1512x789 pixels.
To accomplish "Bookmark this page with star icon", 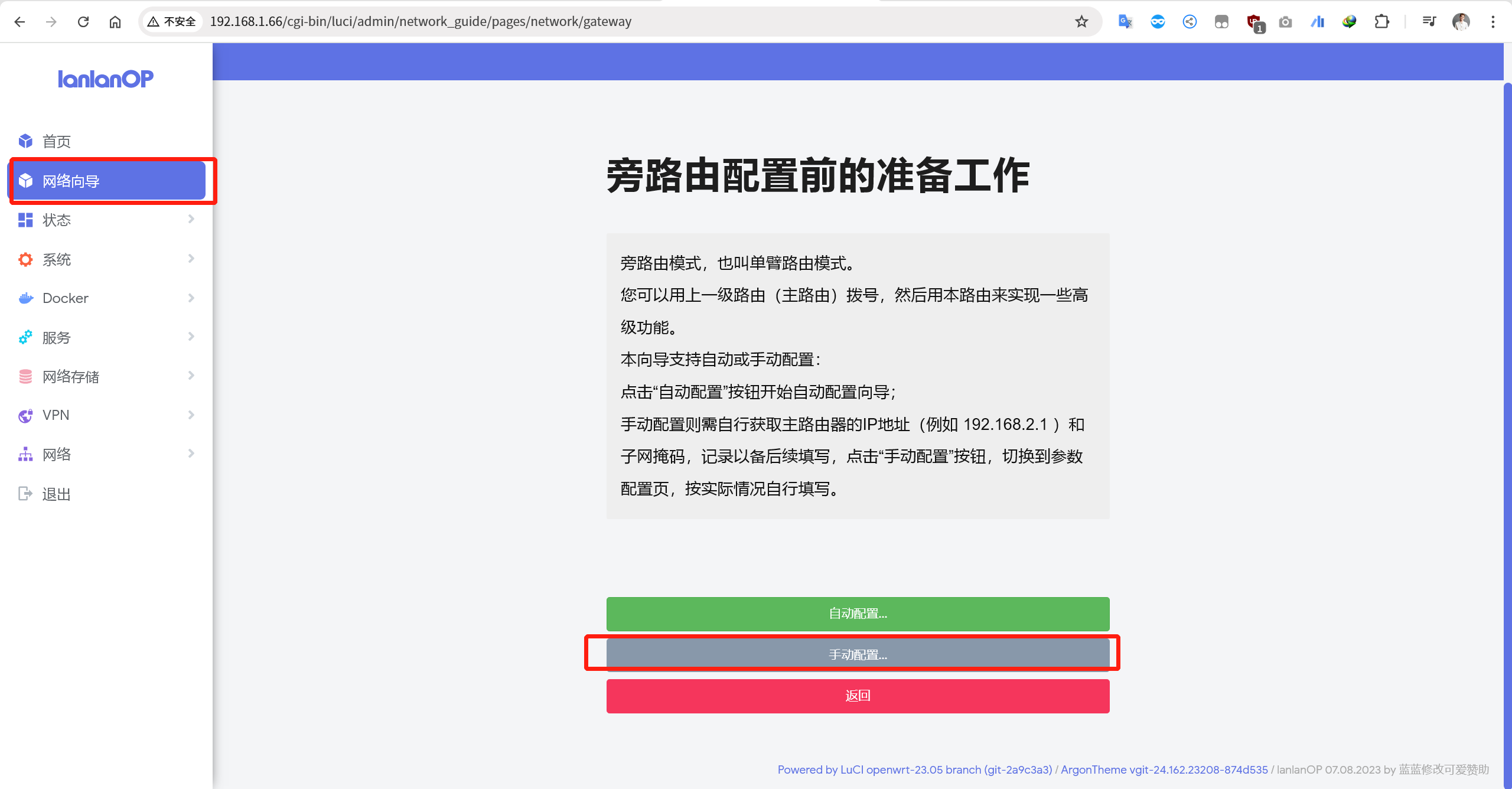I will [x=1081, y=22].
